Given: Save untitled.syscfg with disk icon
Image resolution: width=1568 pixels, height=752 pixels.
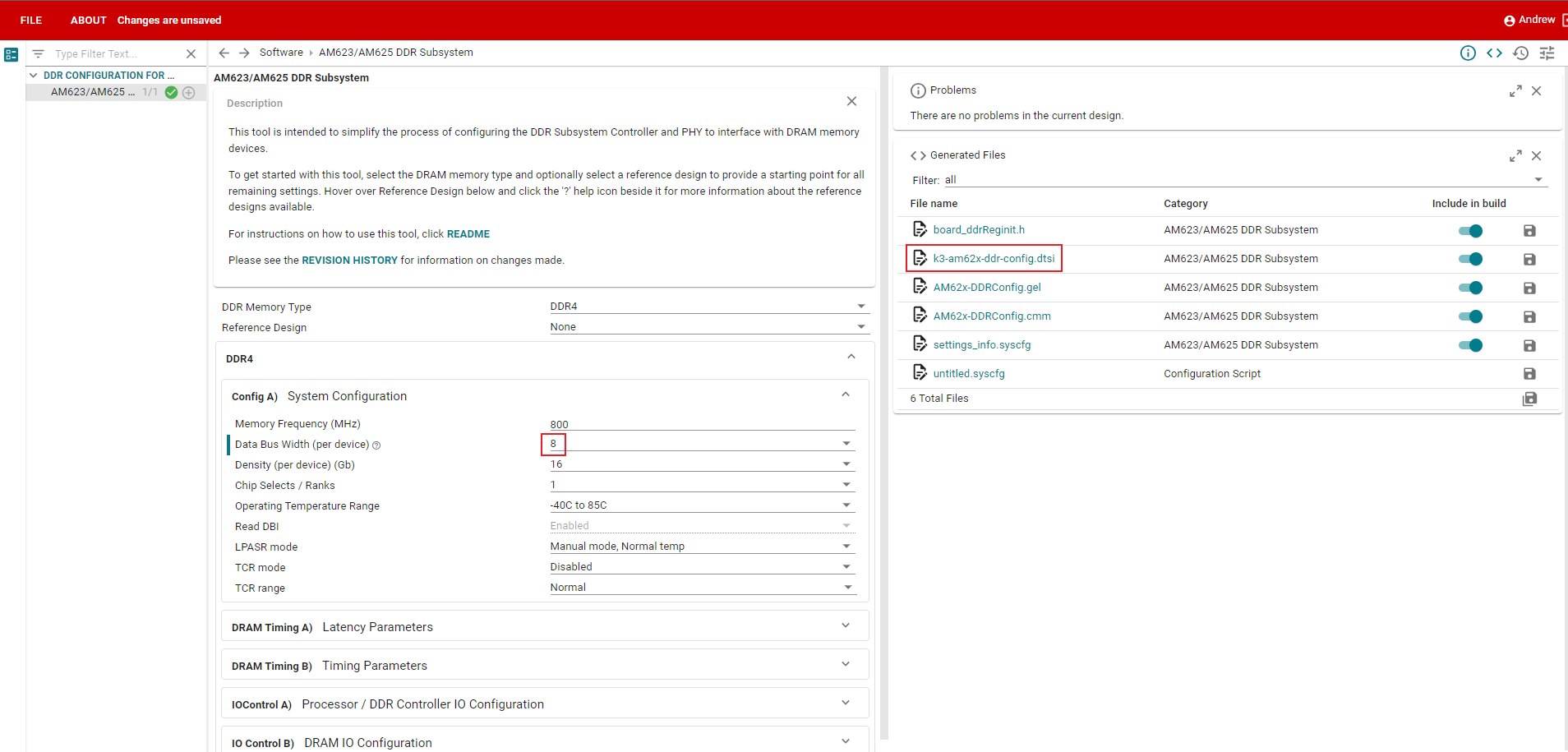Looking at the screenshot, I should (1529, 374).
